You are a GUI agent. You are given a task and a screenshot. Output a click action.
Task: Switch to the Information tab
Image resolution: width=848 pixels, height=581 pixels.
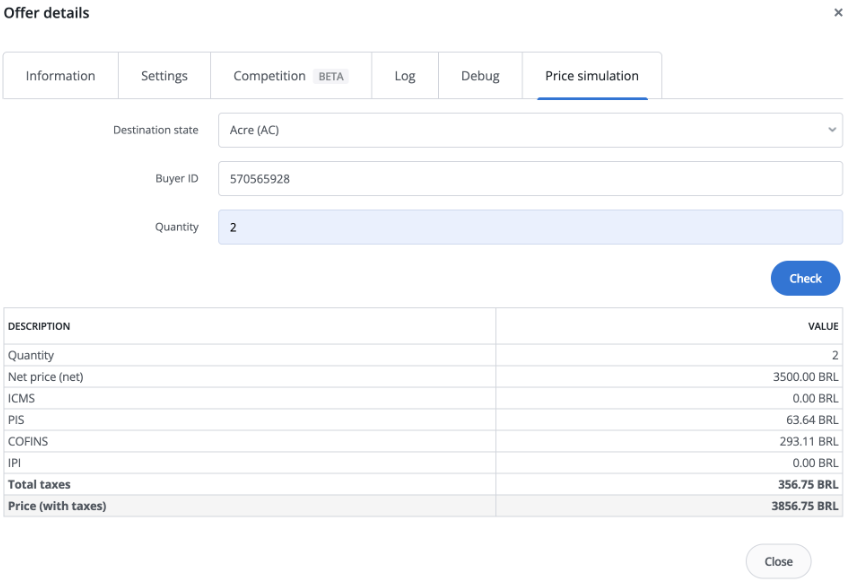click(x=60, y=76)
